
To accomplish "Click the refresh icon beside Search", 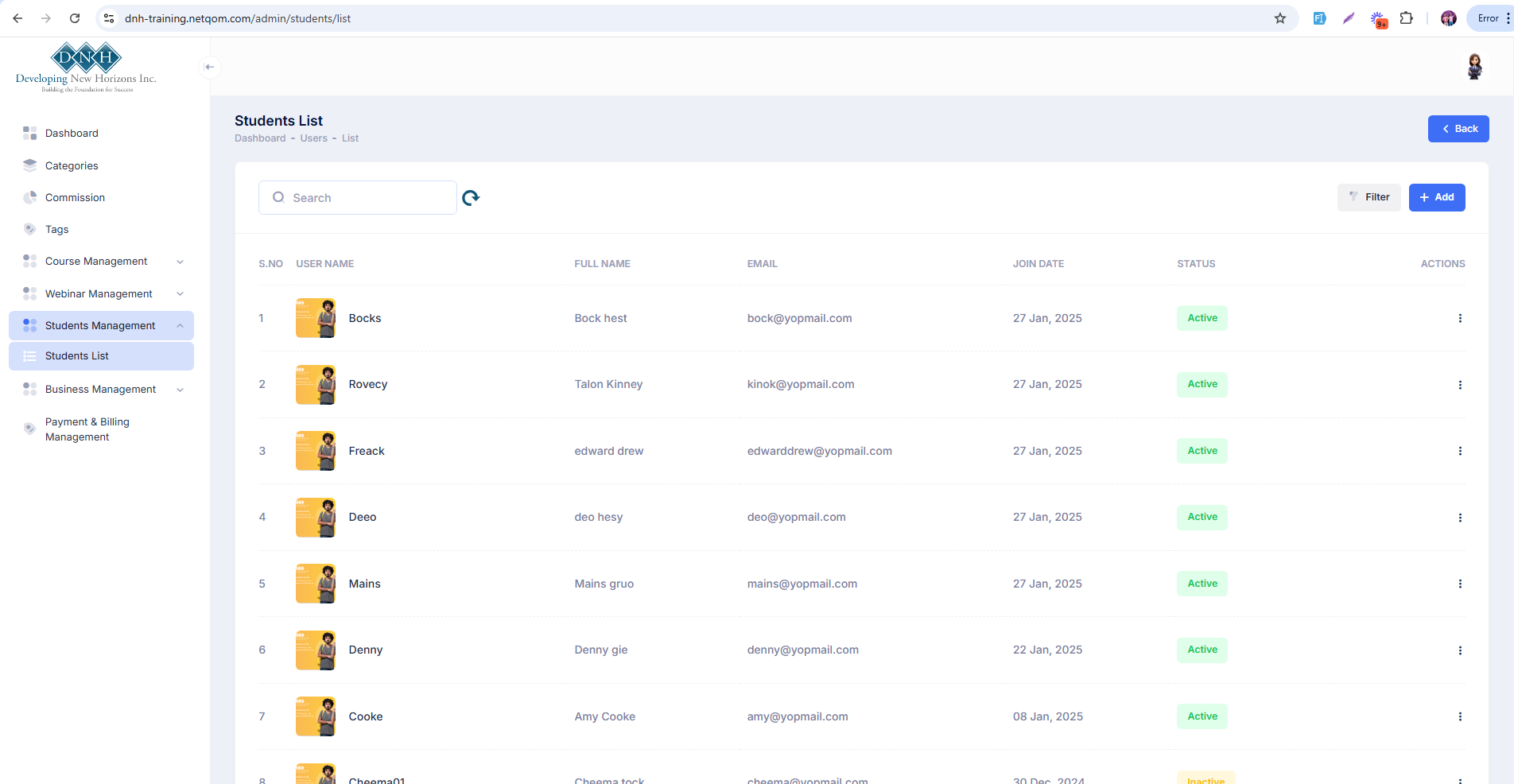I will (471, 198).
